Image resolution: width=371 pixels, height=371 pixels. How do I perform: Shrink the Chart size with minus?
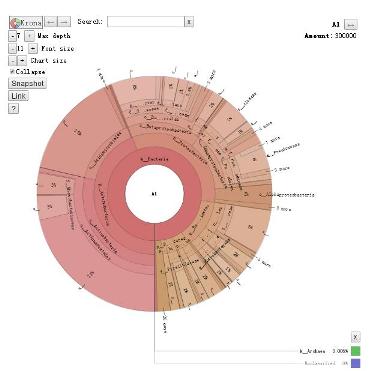point(12,61)
